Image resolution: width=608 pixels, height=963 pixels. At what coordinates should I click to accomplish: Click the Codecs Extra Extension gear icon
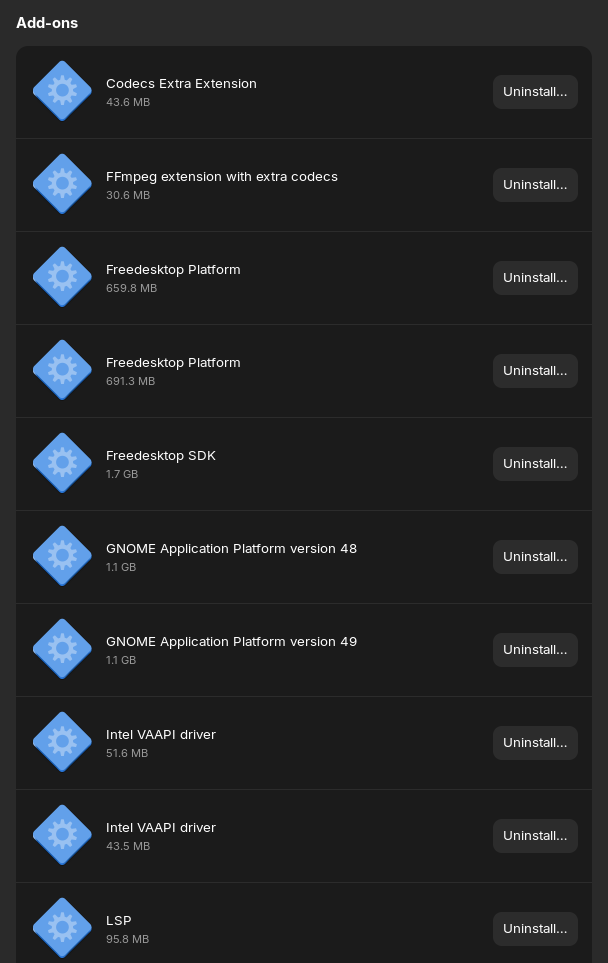coord(62,91)
